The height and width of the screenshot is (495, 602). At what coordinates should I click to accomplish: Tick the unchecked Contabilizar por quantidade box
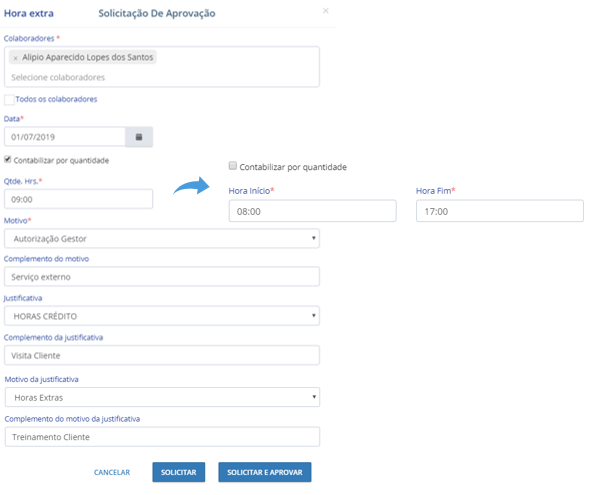coord(233,166)
